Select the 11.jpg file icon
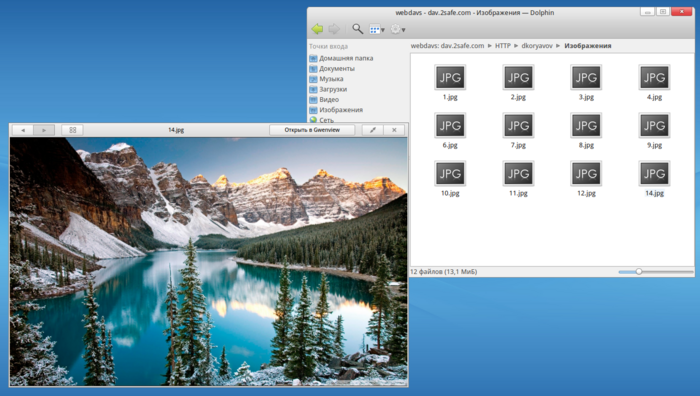The width and height of the screenshot is (700, 396). [518, 174]
